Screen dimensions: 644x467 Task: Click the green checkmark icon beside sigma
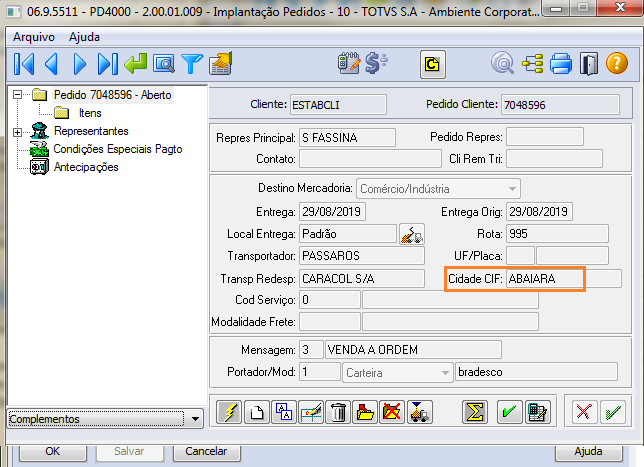510,412
